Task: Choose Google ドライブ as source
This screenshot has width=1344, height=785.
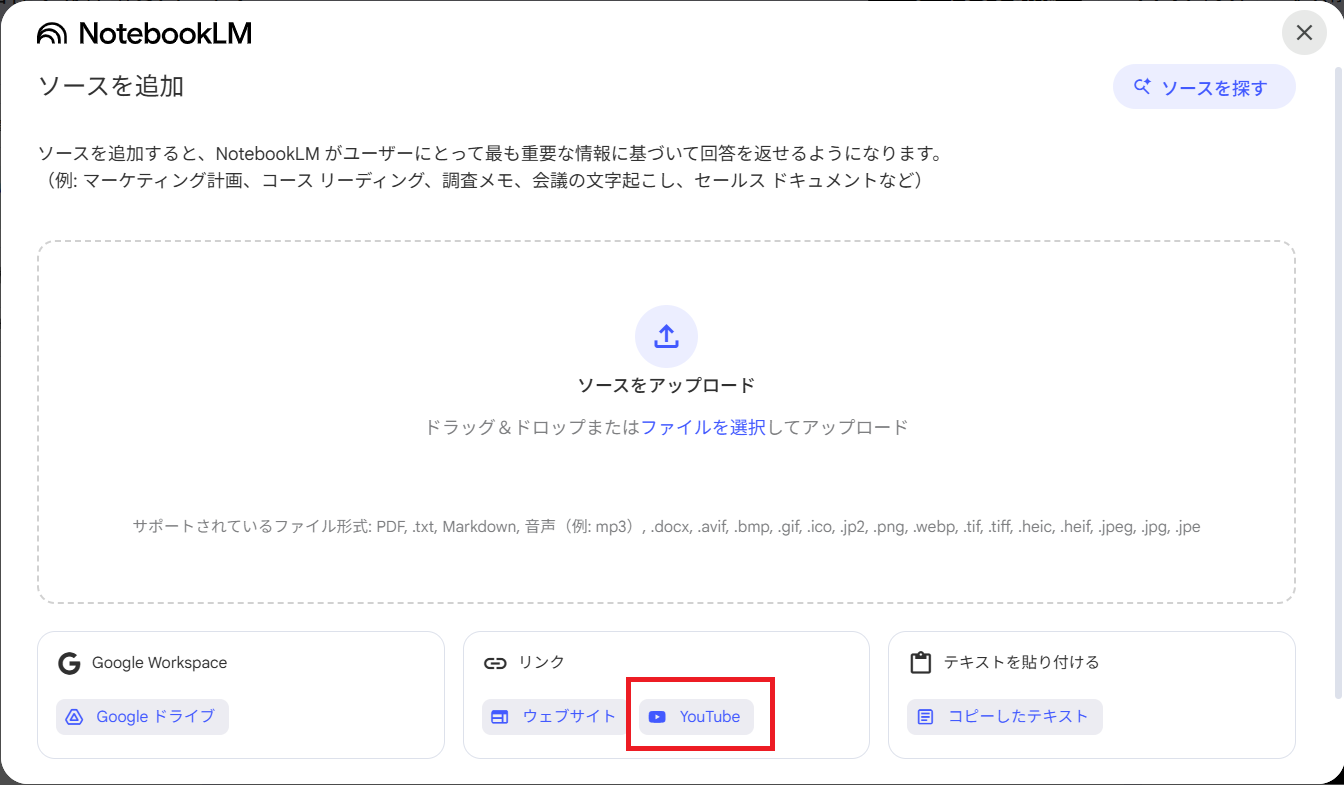Action: coord(143,717)
